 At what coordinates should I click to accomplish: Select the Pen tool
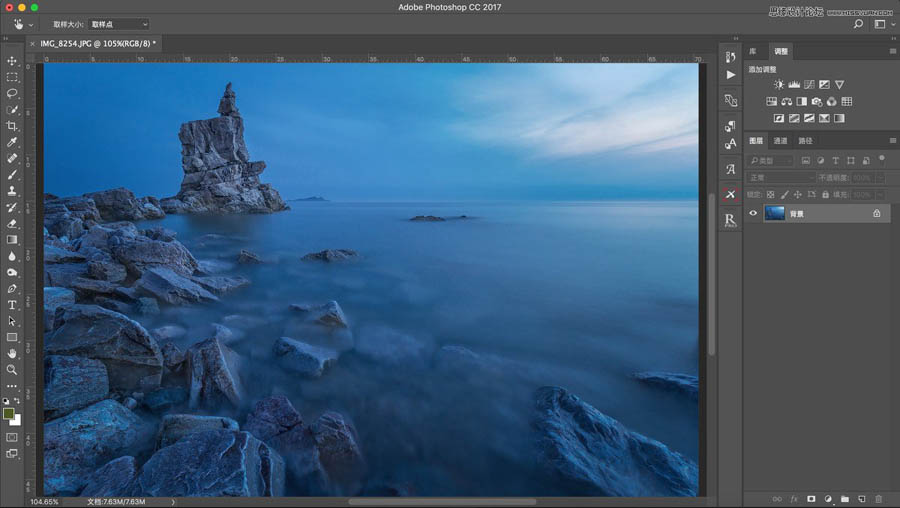[x=11, y=288]
